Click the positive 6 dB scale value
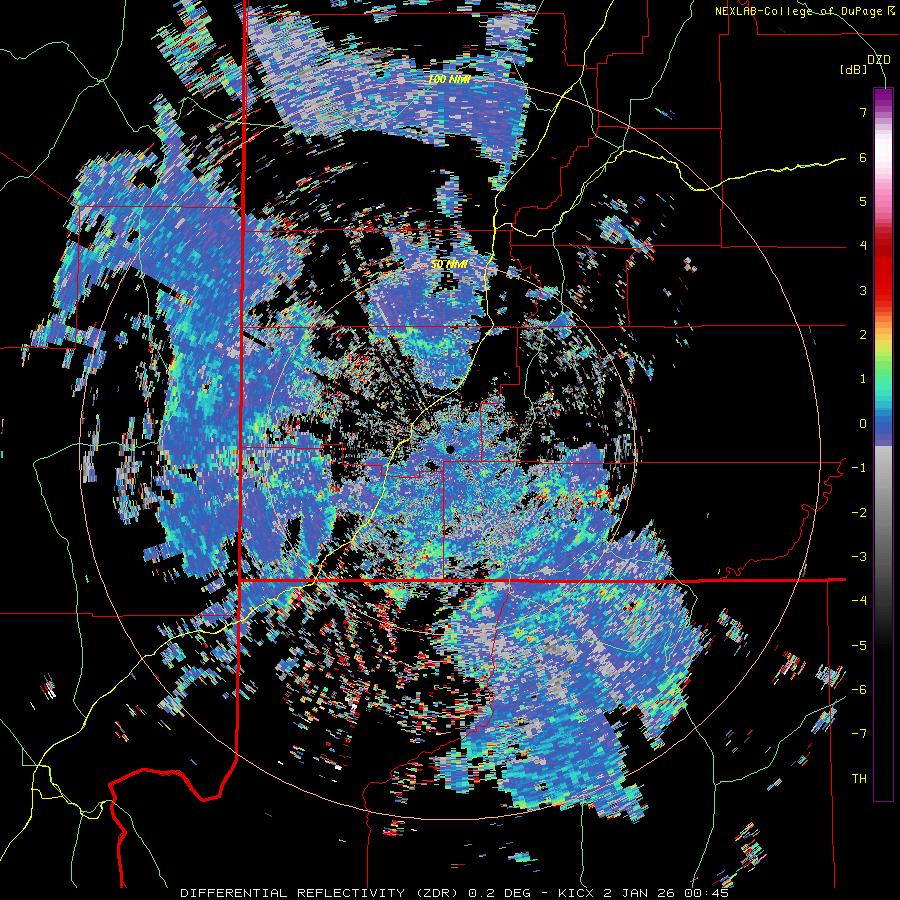900x900 pixels. tap(863, 157)
